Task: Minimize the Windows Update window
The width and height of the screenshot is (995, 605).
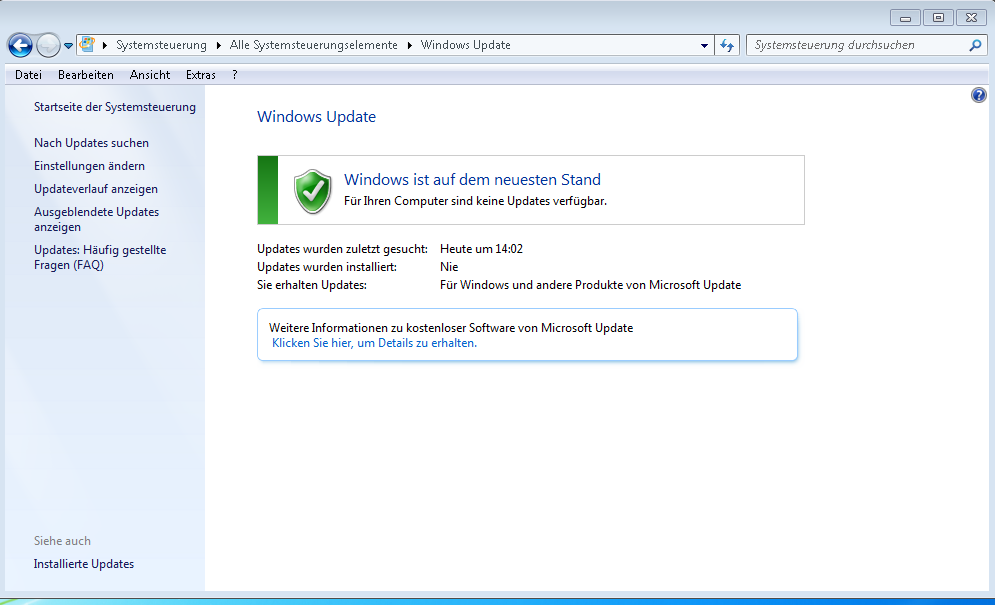Action: 906,18
